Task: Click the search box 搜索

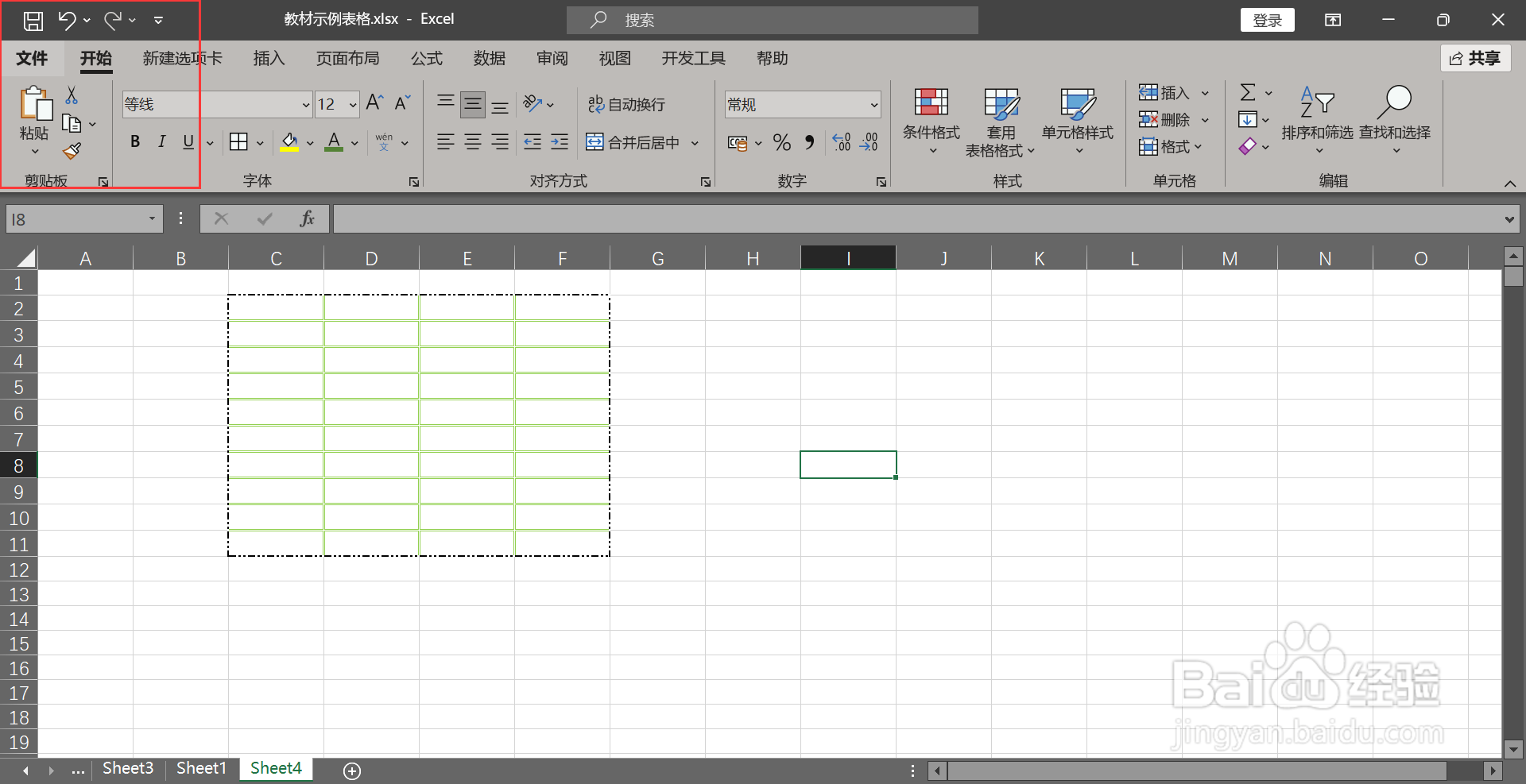Action: coord(773,20)
